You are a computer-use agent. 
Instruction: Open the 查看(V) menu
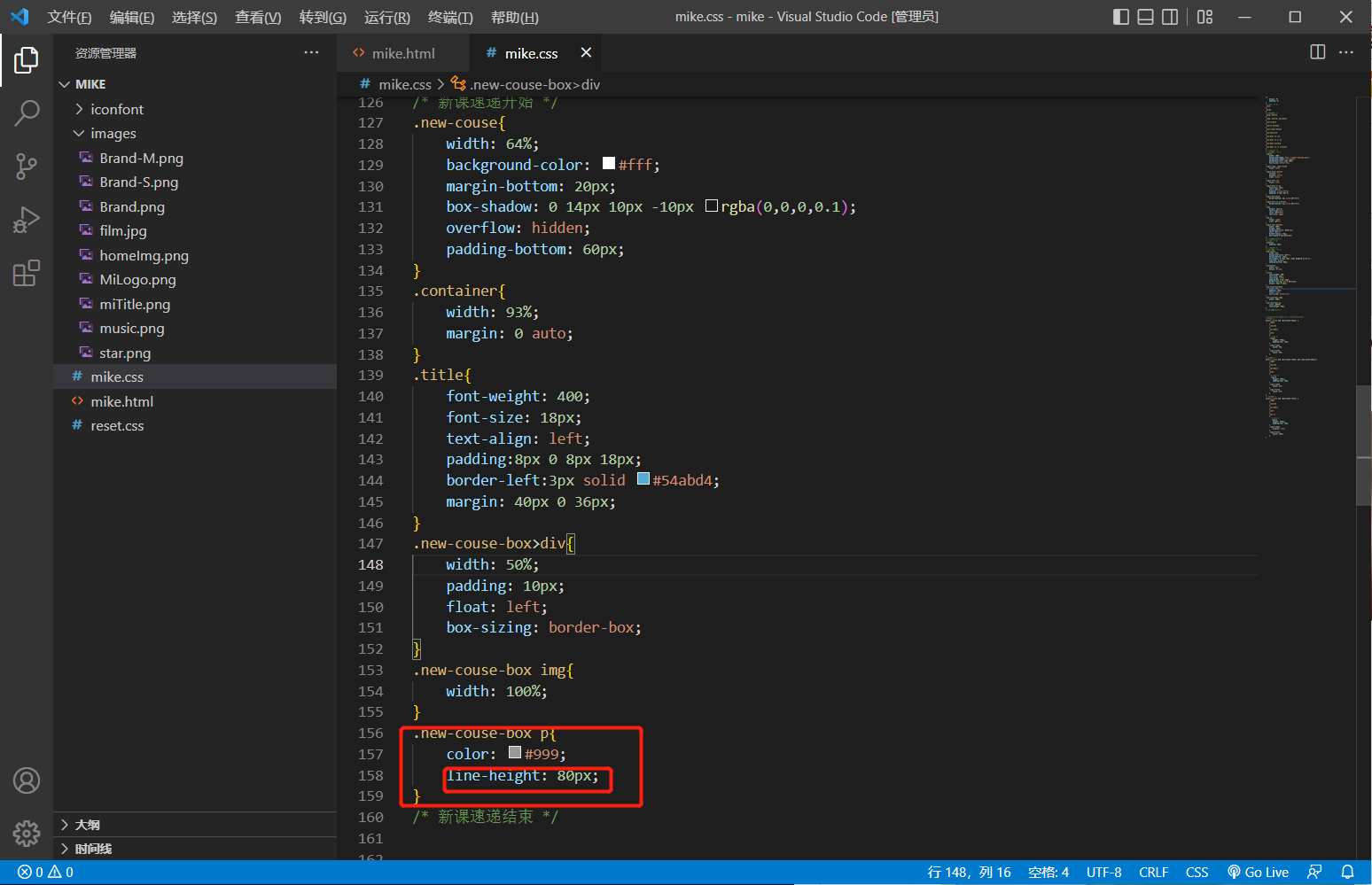coord(258,17)
